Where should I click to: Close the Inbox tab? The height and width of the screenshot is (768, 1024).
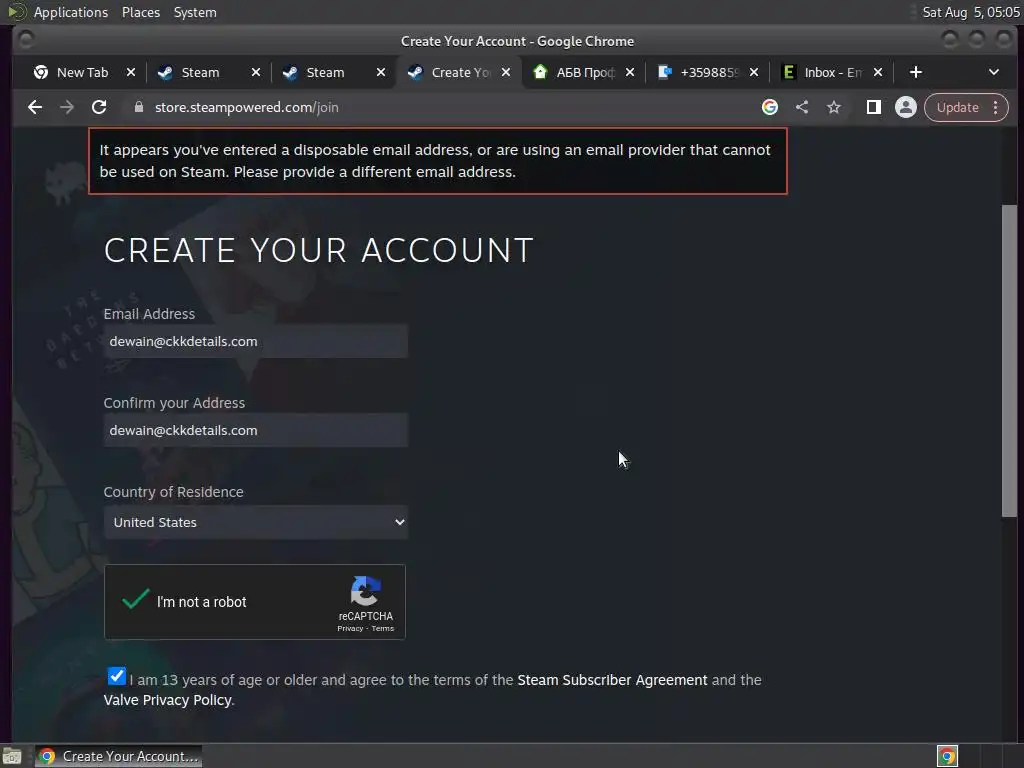point(878,72)
